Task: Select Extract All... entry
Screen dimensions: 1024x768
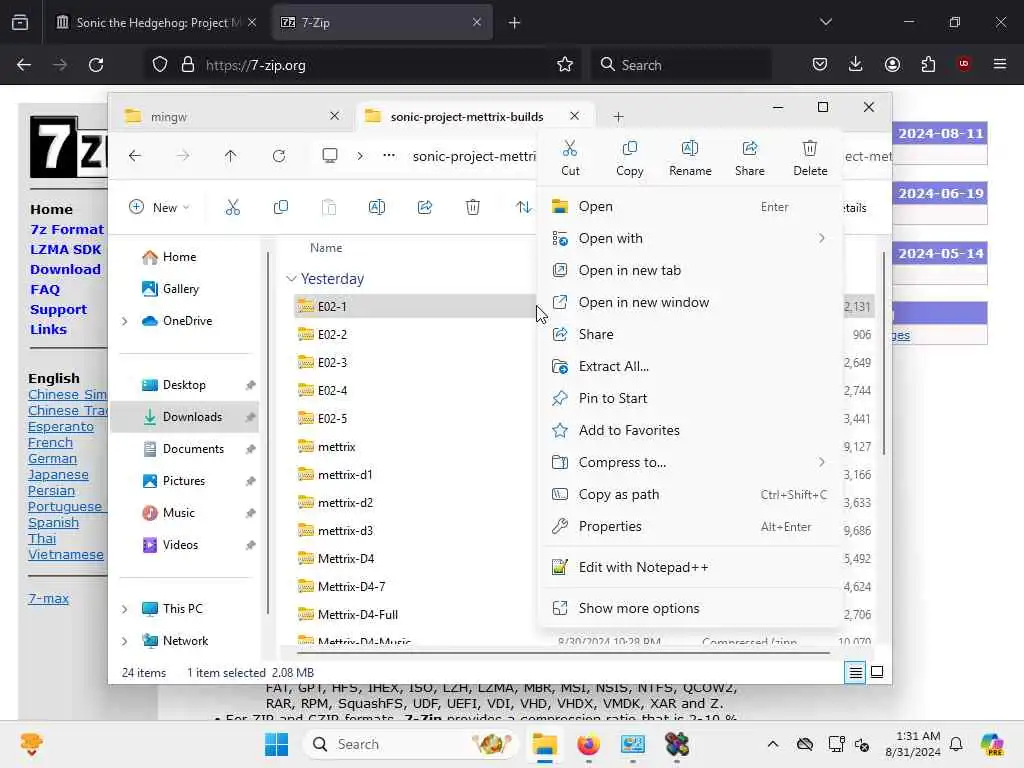Action: coord(690,366)
